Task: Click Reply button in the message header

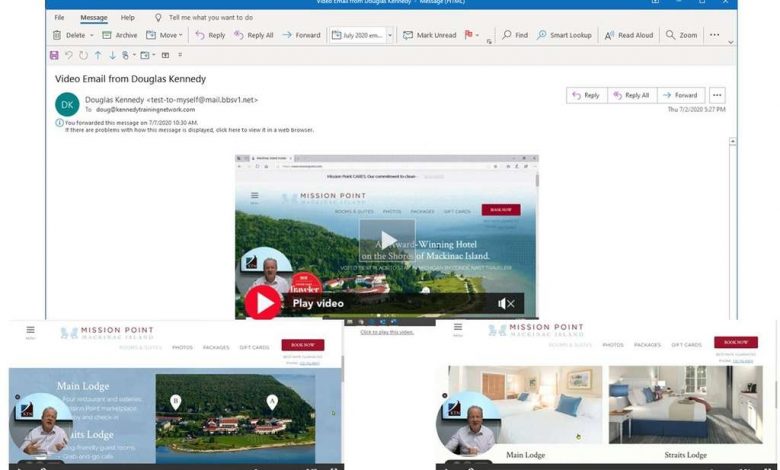Action: click(586, 95)
